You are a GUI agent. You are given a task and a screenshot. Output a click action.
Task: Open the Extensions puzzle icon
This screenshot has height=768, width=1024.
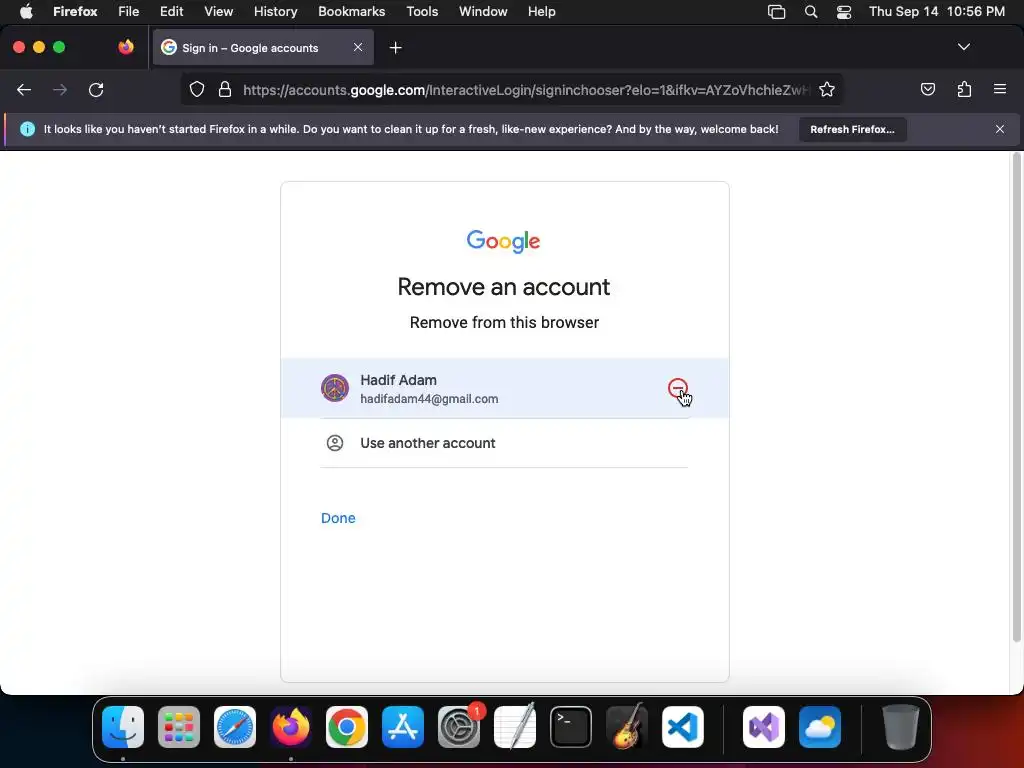coord(965,89)
